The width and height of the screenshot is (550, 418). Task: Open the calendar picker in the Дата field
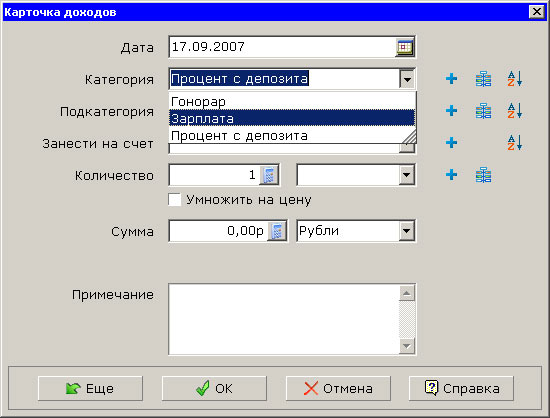pyautogui.click(x=404, y=47)
